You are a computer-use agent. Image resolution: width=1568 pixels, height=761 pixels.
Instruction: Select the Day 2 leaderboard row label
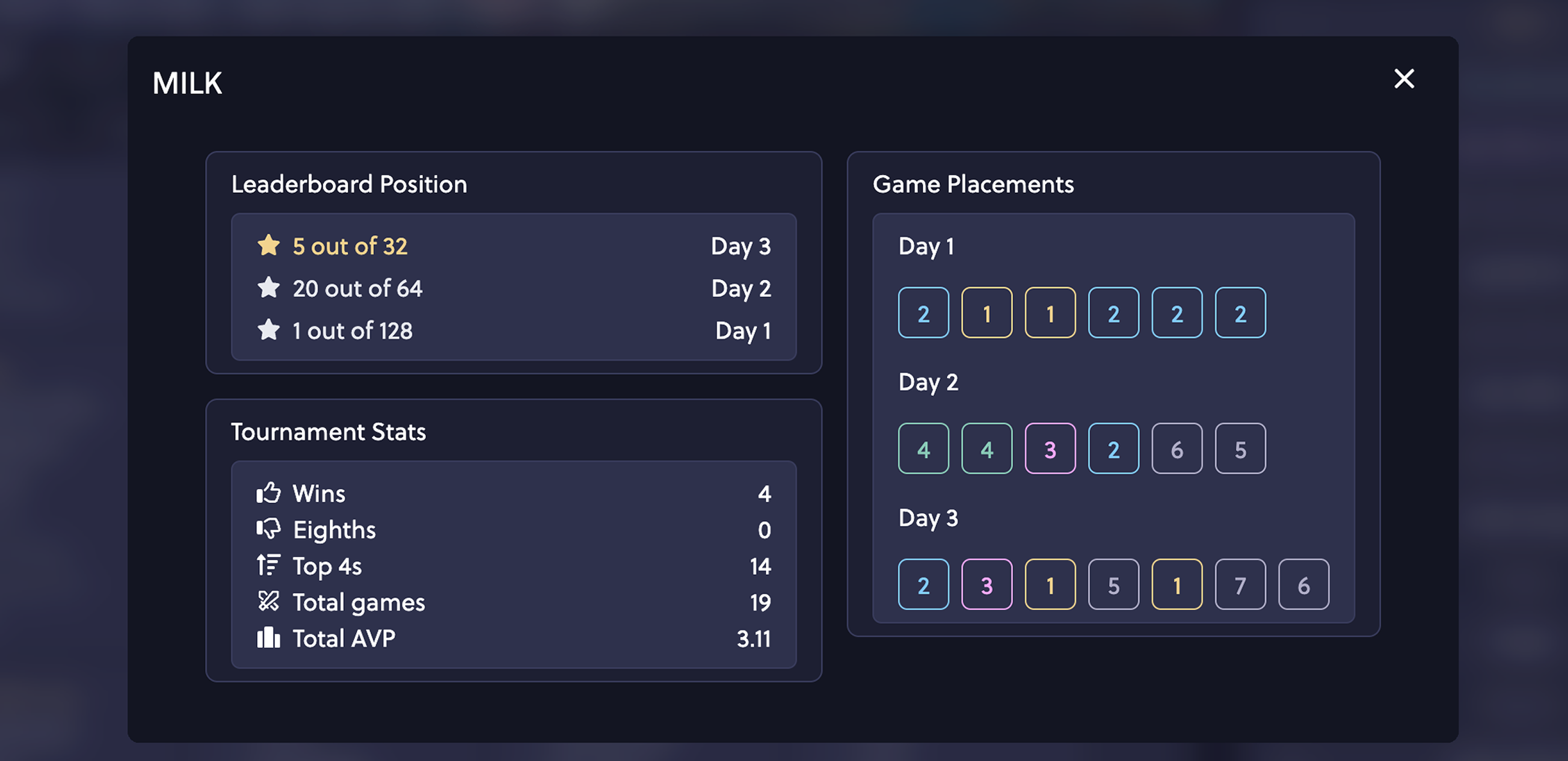click(x=741, y=288)
